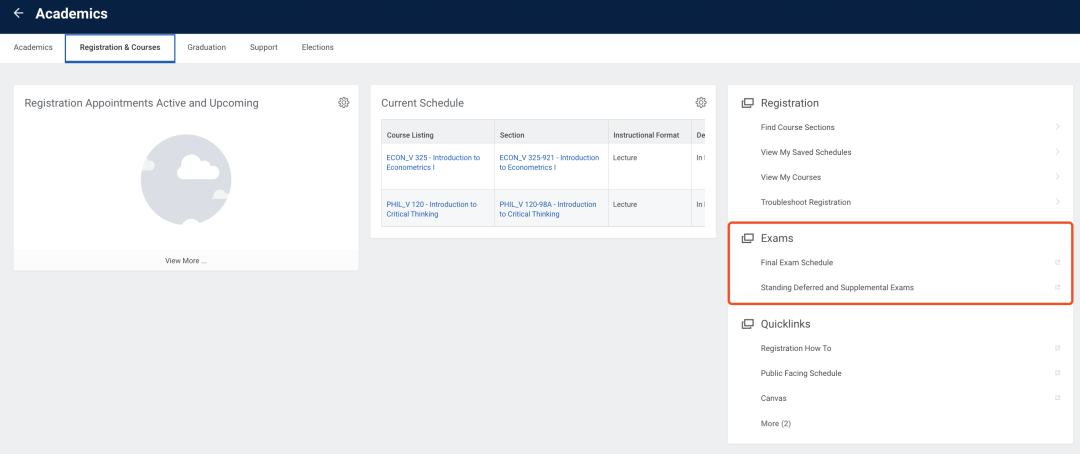Open PHIL_V 120-98A section link
The image size is (1080, 454).
547,209
